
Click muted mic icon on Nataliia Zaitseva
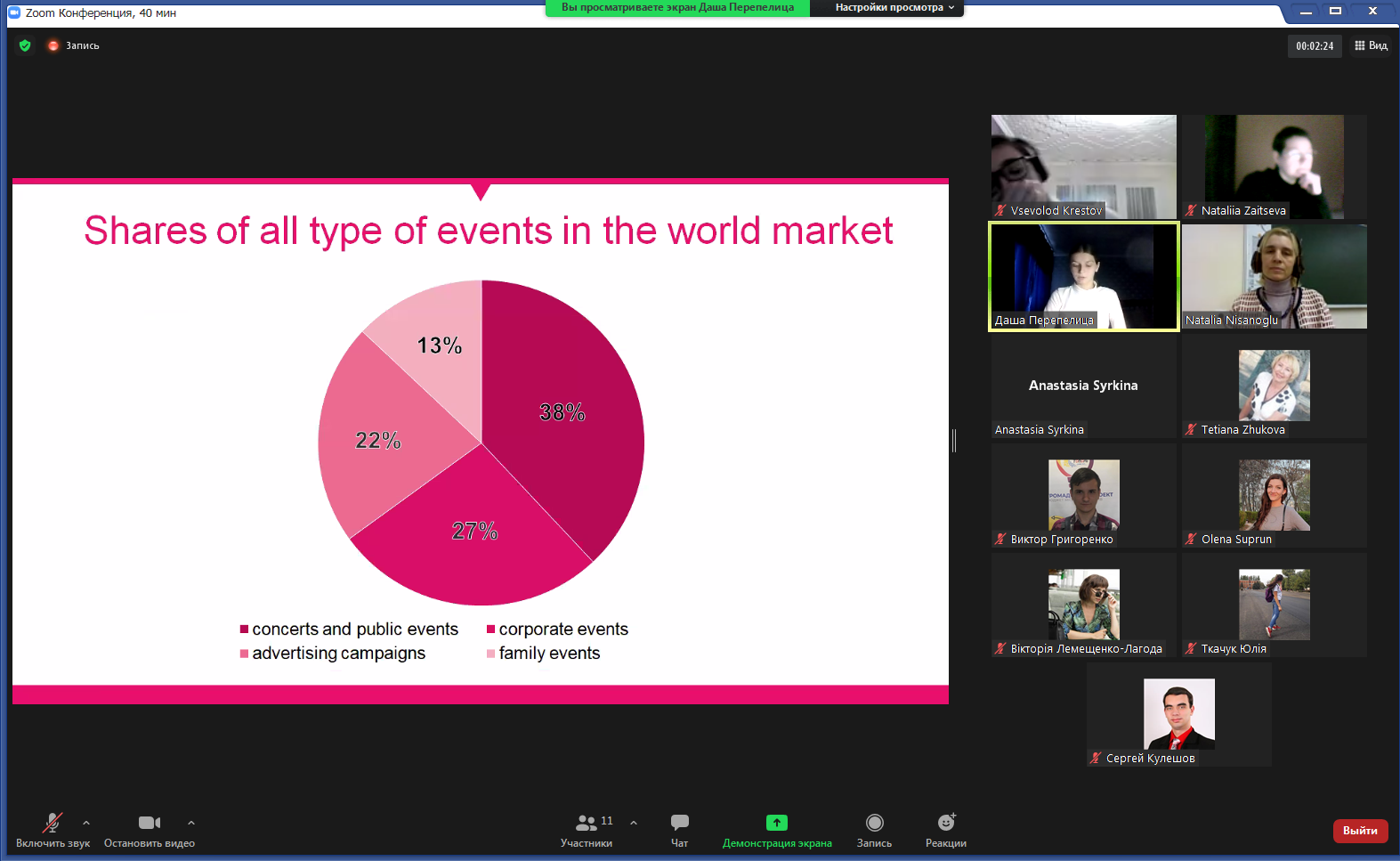tap(1191, 210)
